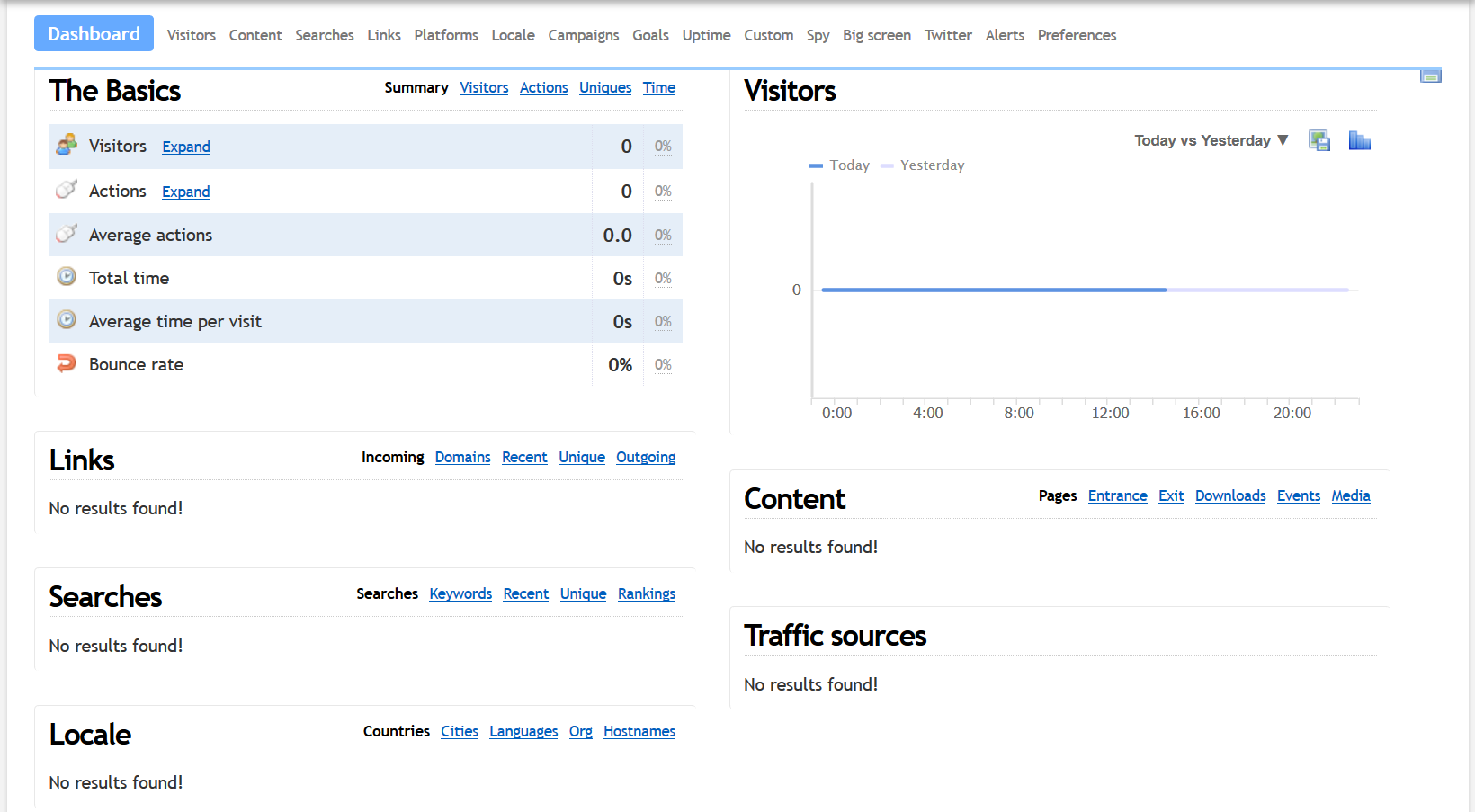Image resolution: width=1475 pixels, height=812 pixels.
Task: Switch Visitors chart to bar graph icon
Action: [1359, 140]
